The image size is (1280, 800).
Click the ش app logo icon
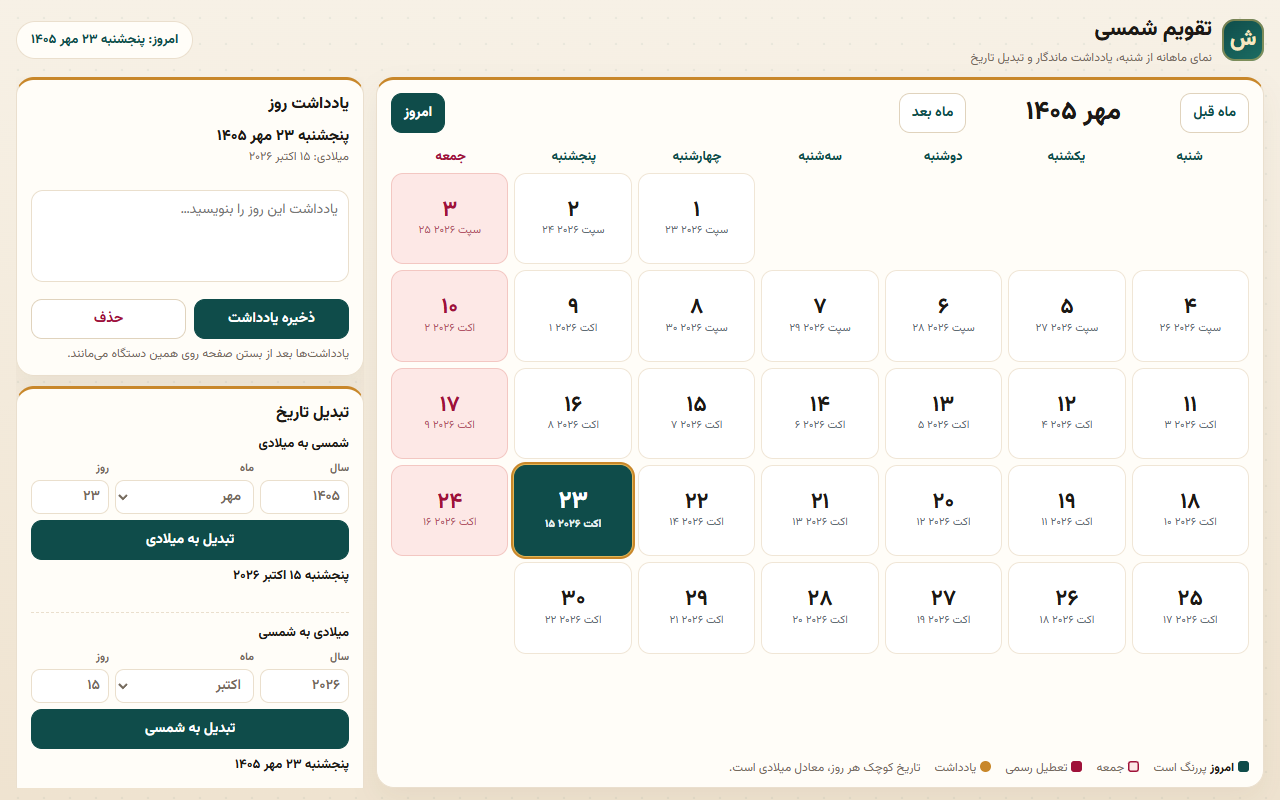[x=1243, y=40]
